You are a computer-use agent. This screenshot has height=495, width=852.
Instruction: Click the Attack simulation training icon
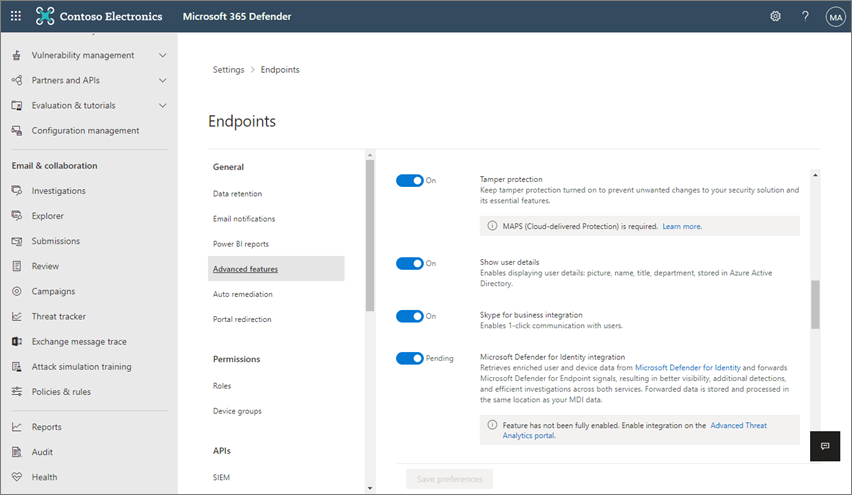tap(17, 366)
